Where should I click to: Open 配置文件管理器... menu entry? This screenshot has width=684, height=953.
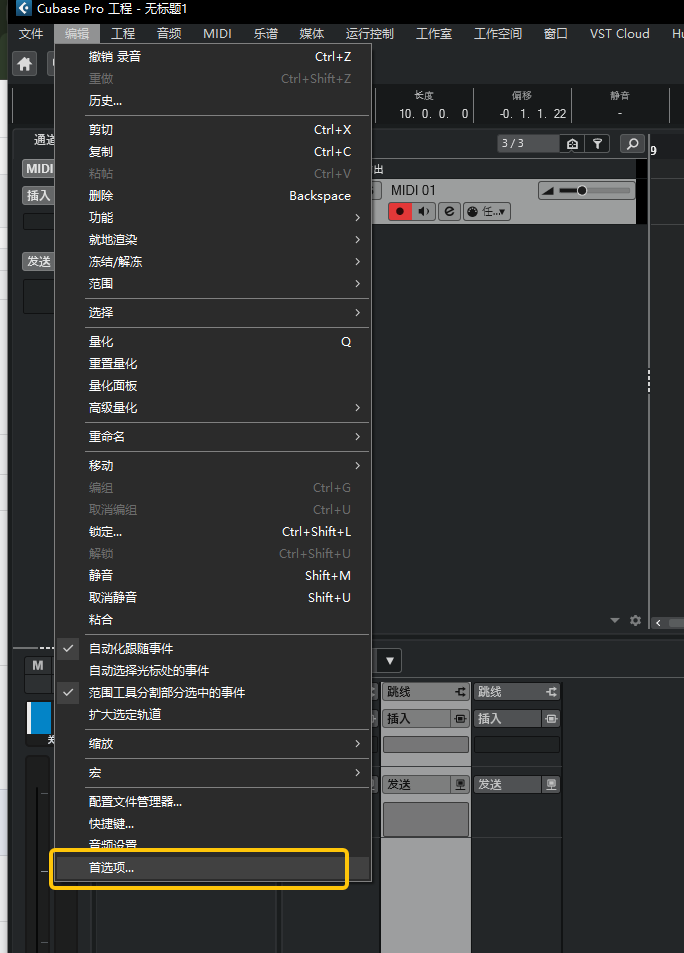(213, 802)
